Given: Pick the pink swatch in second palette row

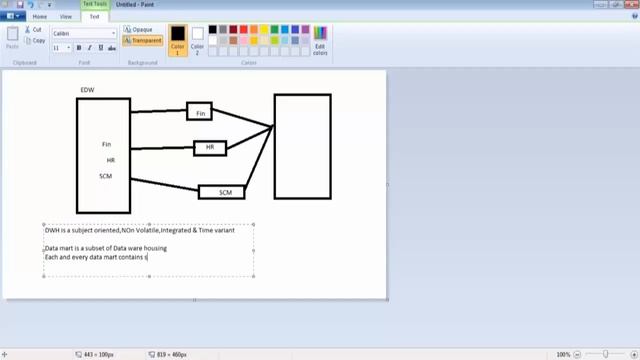Looking at the screenshot, I should (x=244, y=40).
